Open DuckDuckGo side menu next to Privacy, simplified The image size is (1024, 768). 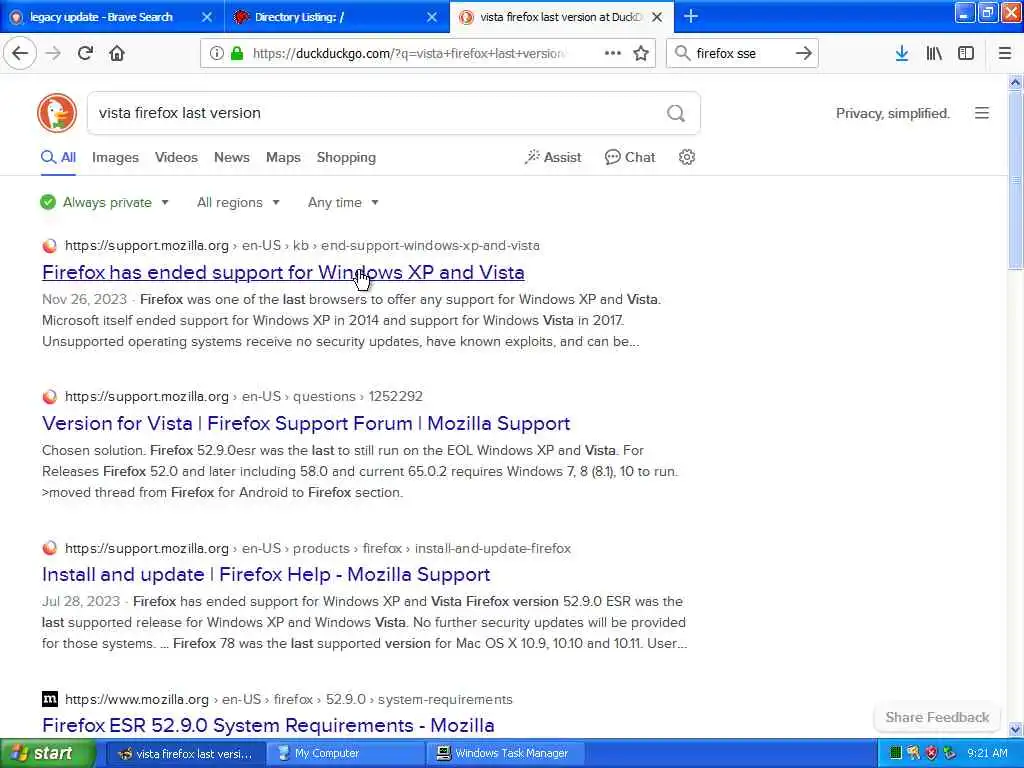(x=982, y=113)
